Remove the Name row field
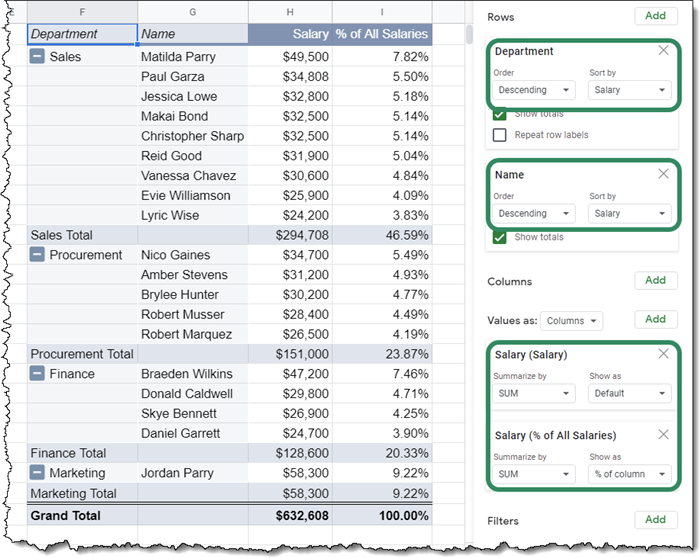The image size is (700, 558). point(663,174)
